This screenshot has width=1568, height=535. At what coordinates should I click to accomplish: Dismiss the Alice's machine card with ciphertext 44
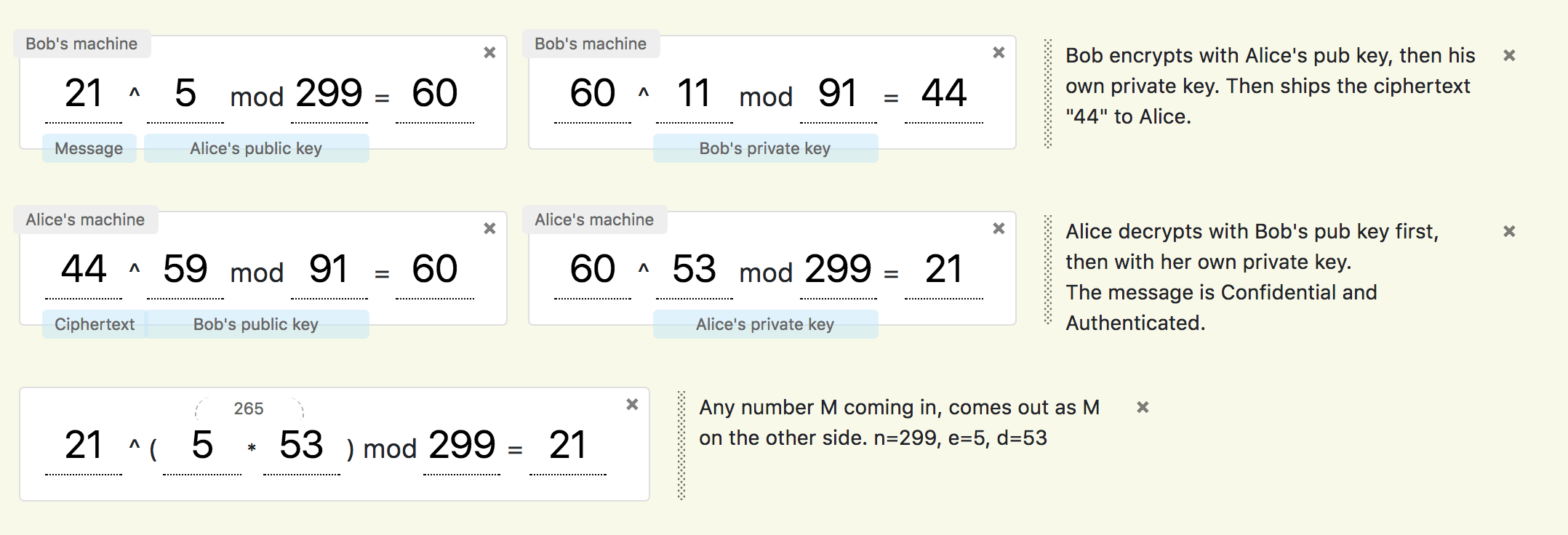pos(489,228)
